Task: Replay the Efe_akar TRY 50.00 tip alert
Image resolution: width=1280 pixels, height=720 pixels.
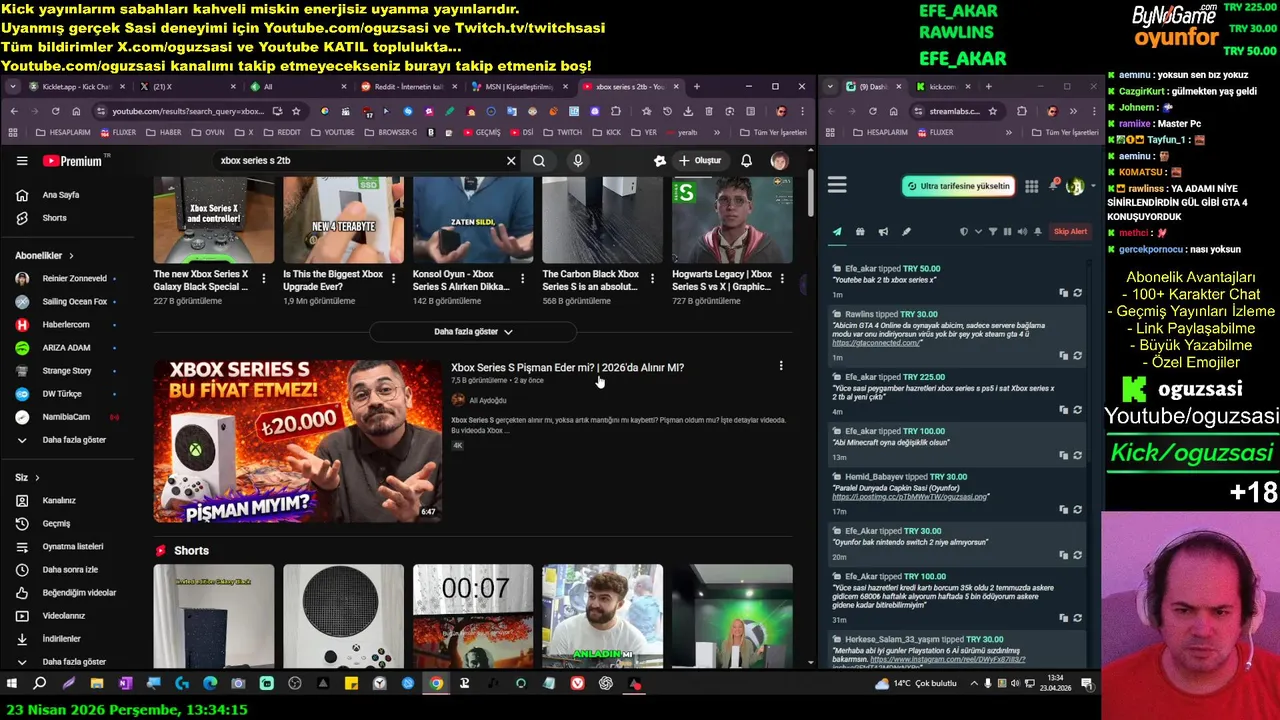Action: 1077,293
